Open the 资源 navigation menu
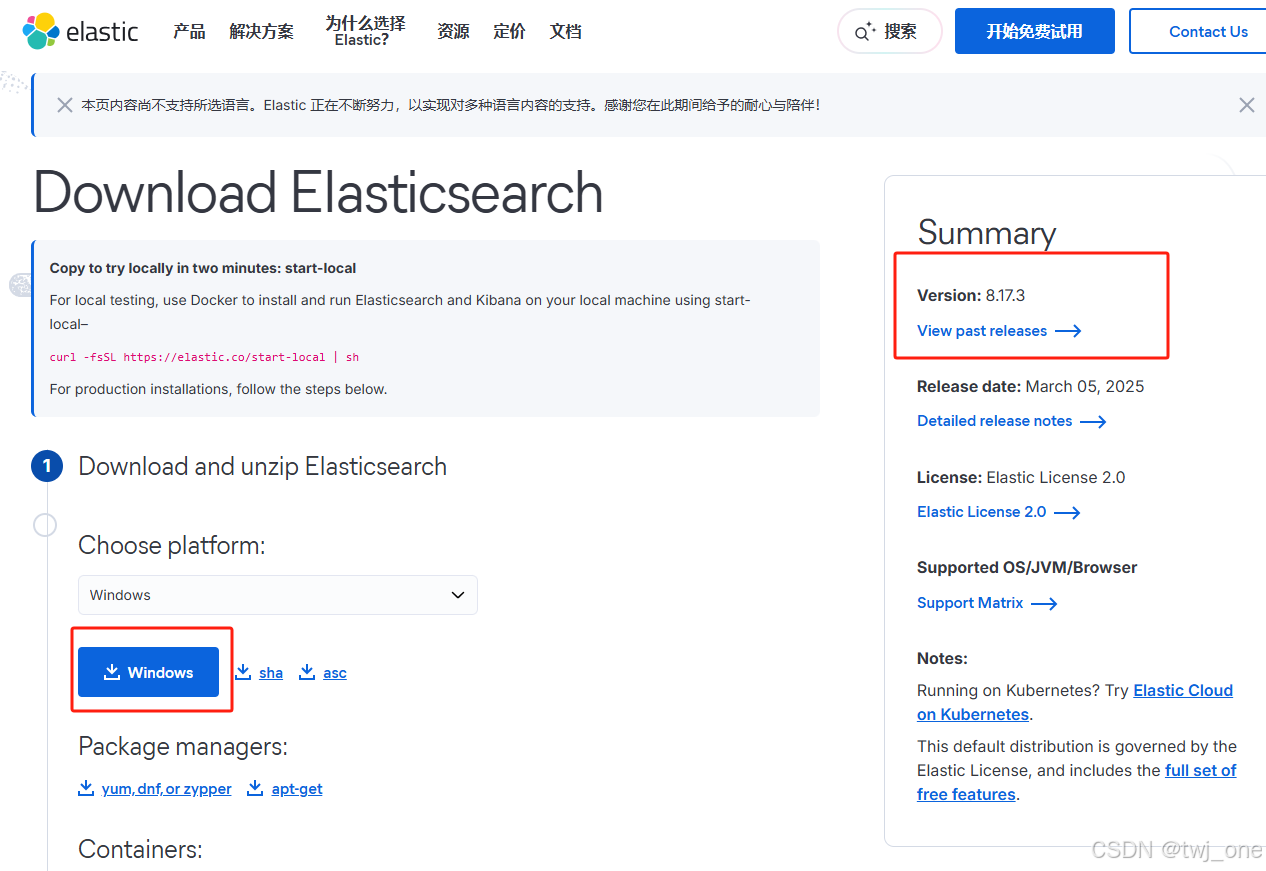Viewport: 1266px width, 871px height. click(x=453, y=32)
